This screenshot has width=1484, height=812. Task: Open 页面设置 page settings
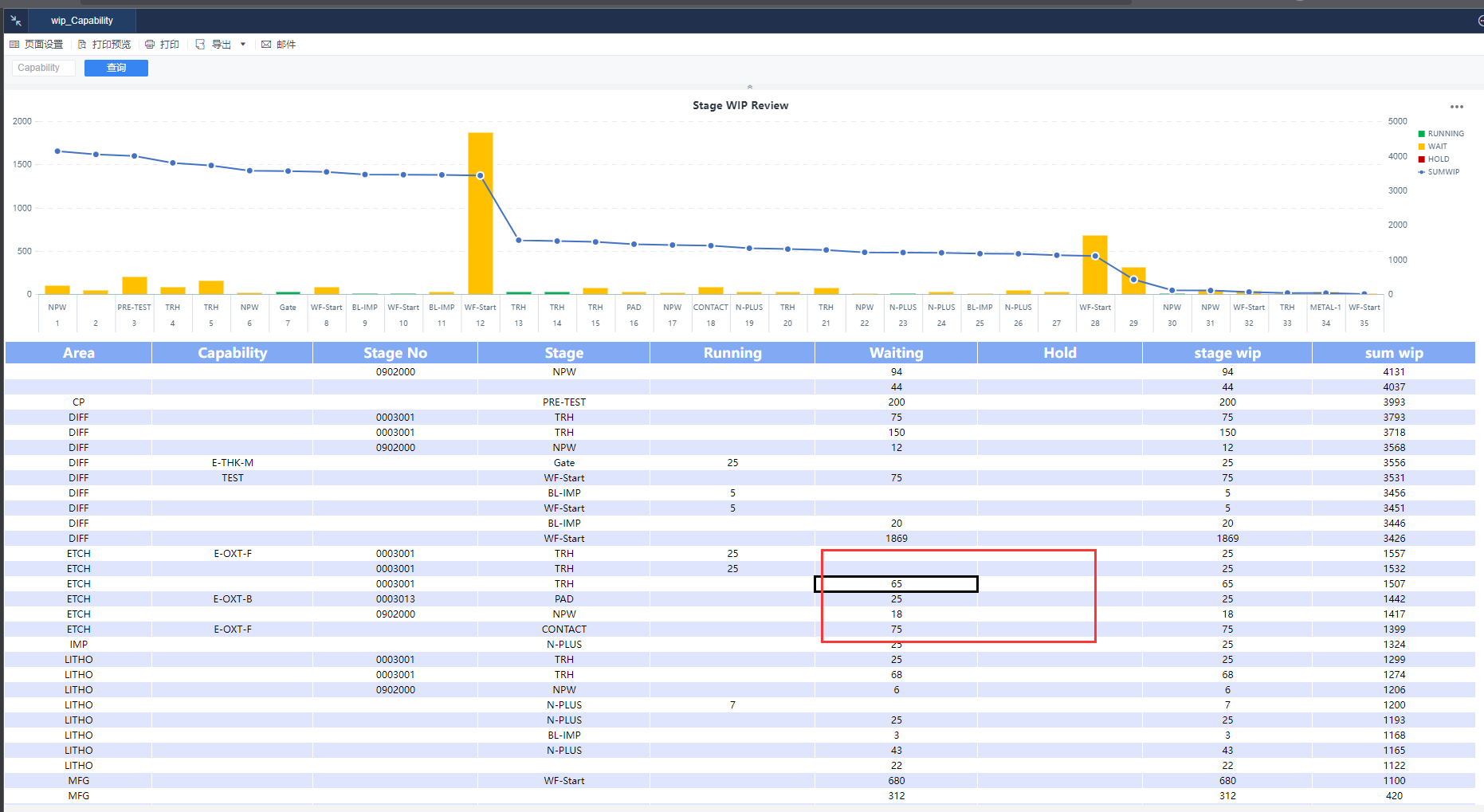tap(43, 45)
